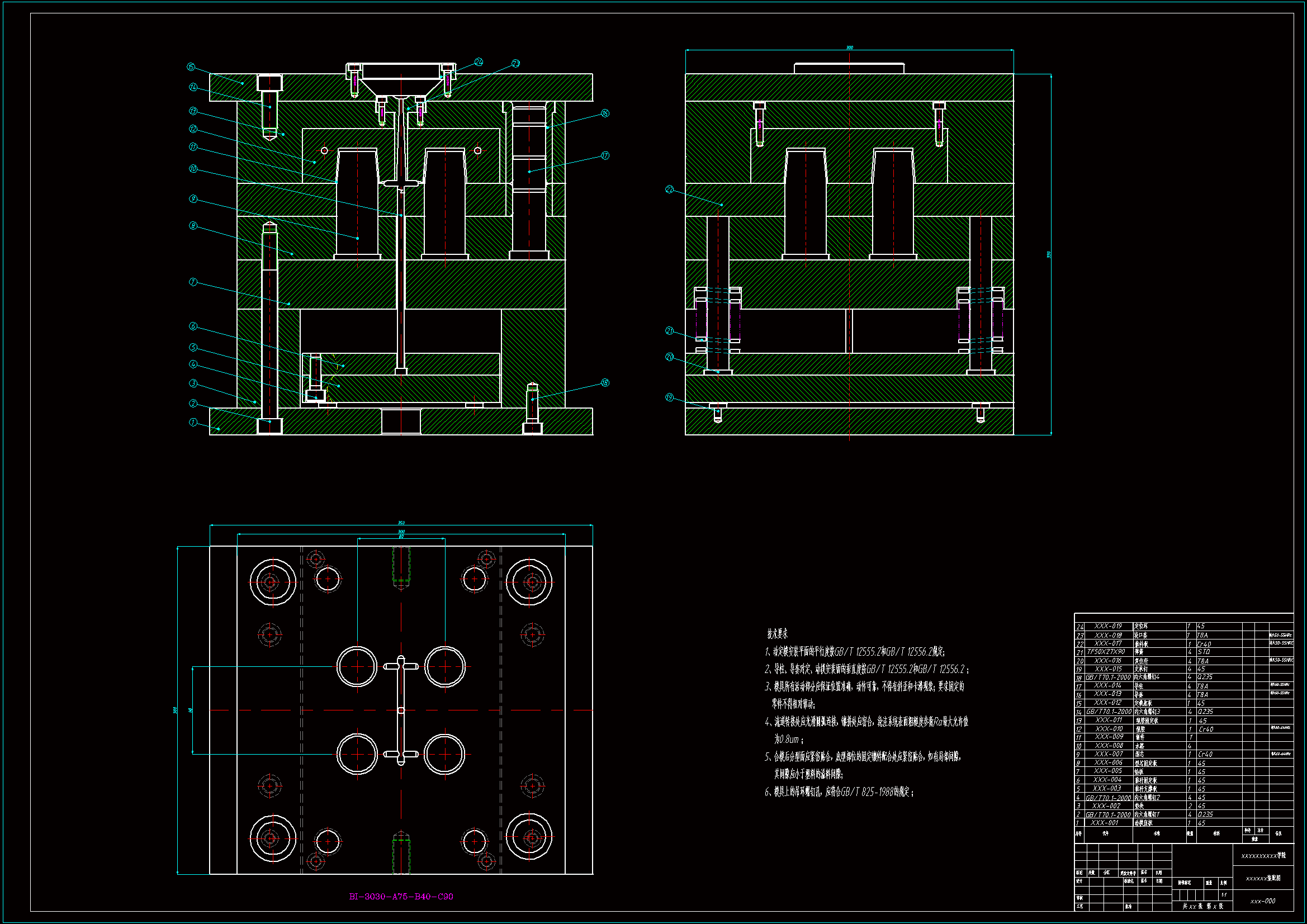
Task: Select balloon 19 in the right section view
Action: (x=670, y=397)
